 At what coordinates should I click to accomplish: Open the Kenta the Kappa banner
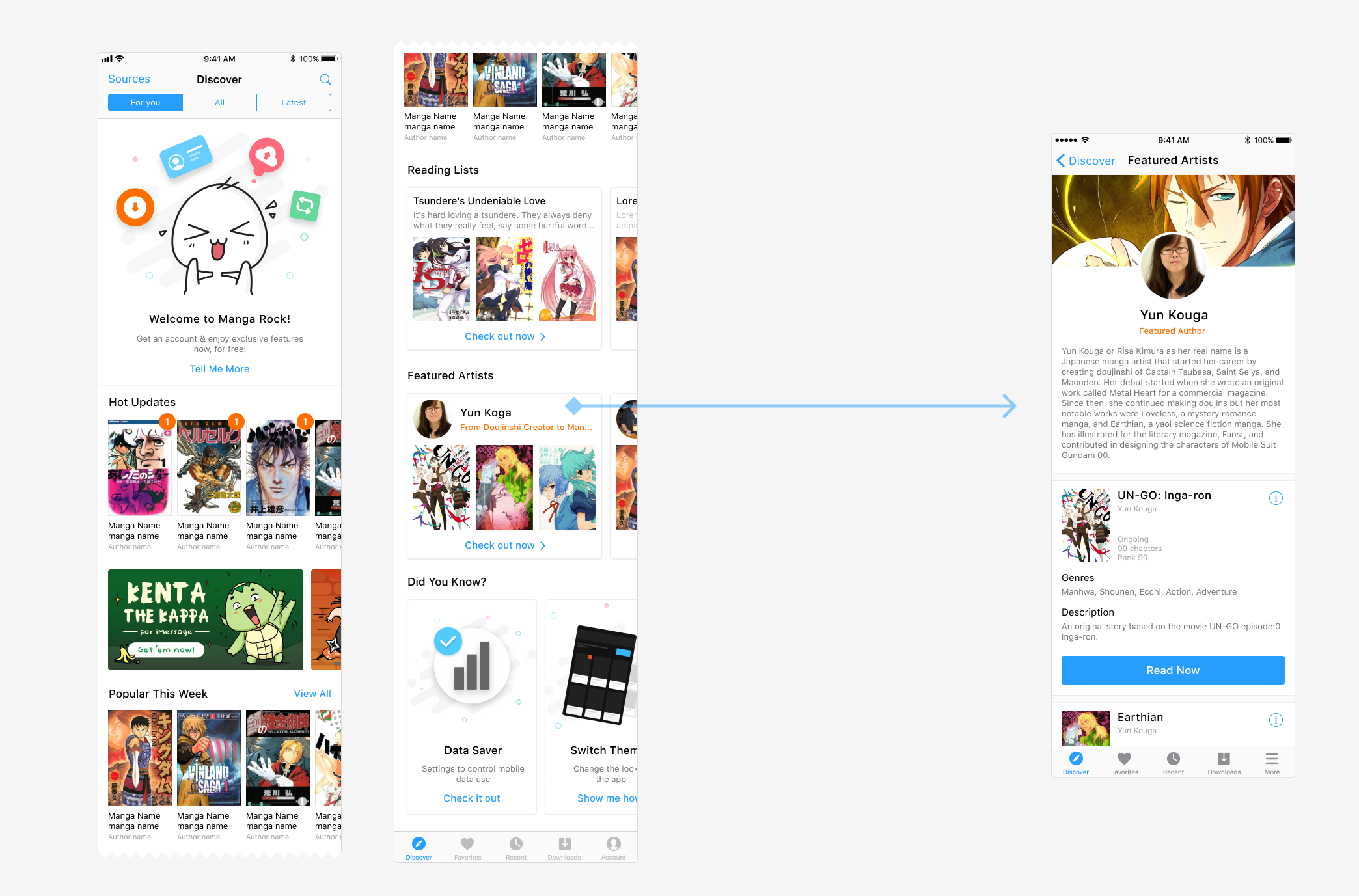tap(206, 619)
